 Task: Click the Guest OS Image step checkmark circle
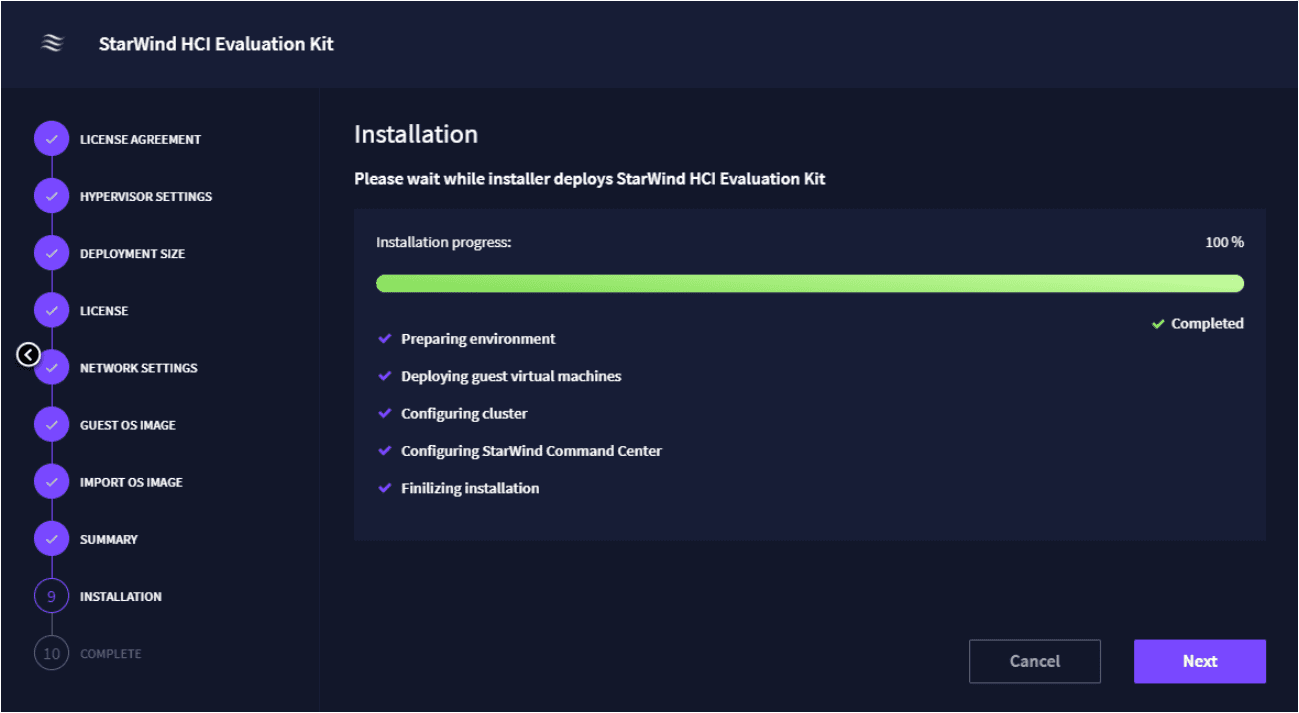pyautogui.click(x=51, y=424)
